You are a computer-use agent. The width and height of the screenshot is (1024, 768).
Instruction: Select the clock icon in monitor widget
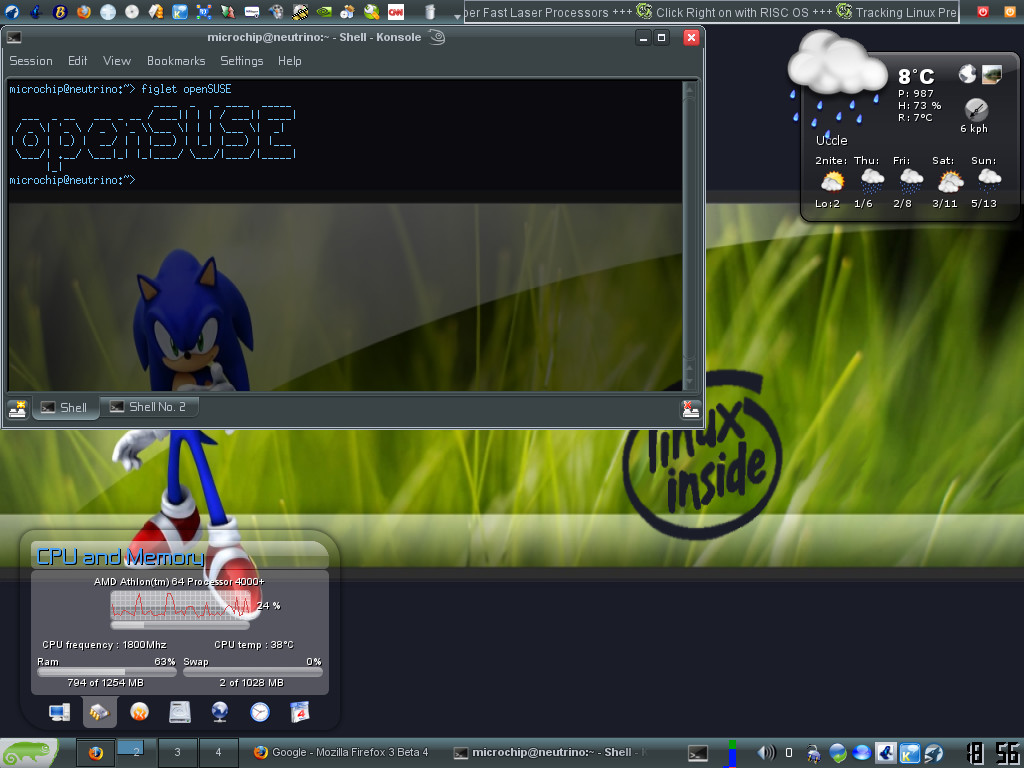(260, 712)
